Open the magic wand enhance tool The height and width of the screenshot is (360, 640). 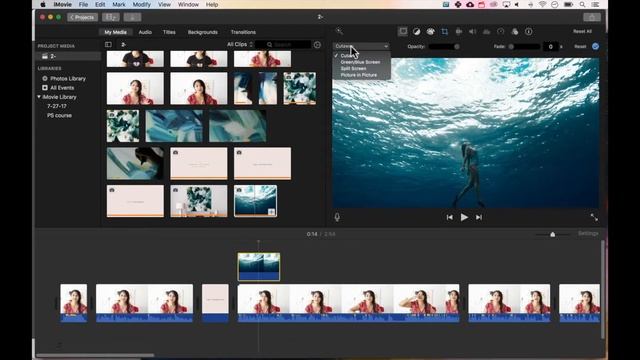pyautogui.click(x=339, y=31)
